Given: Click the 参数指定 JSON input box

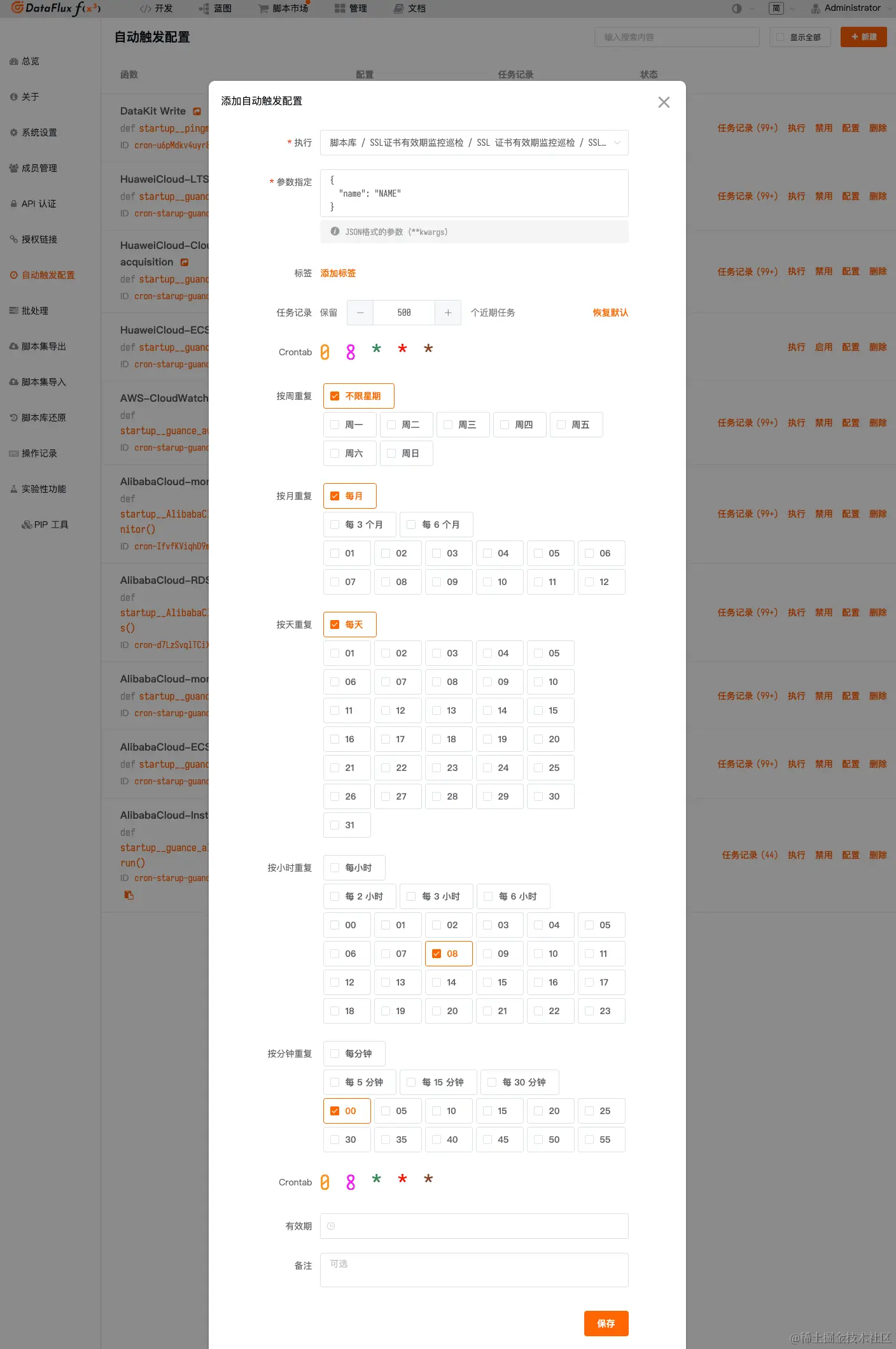Looking at the screenshot, I should coord(474,193).
